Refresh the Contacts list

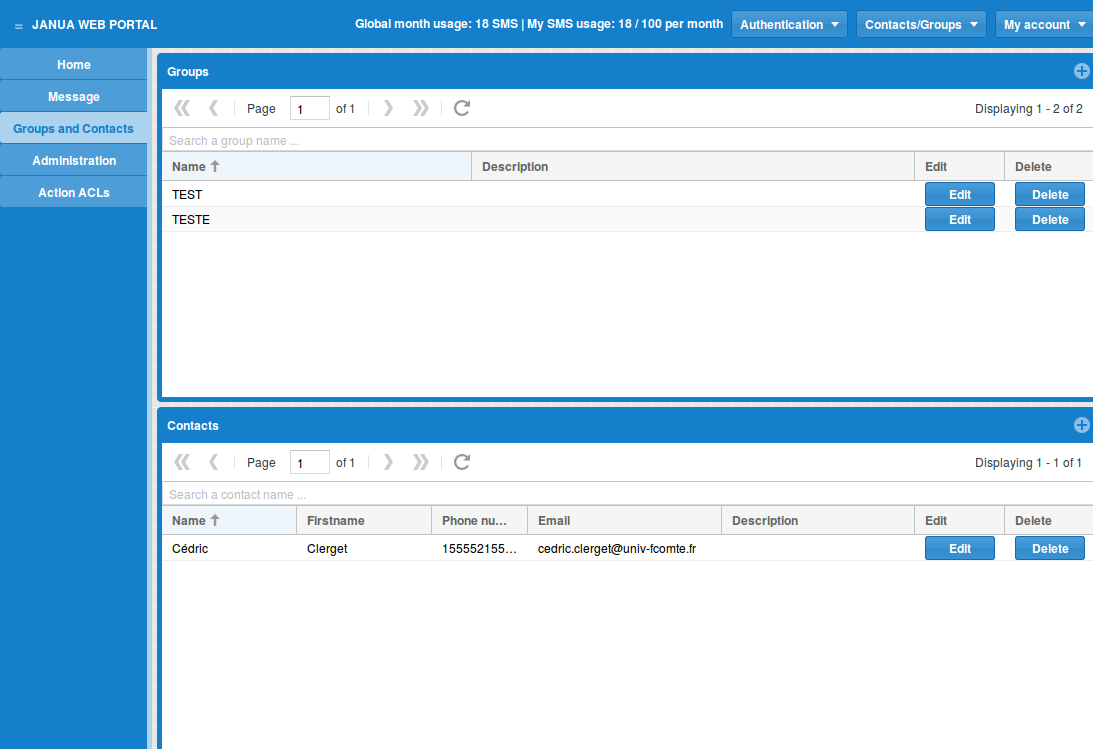pyautogui.click(x=461, y=462)
